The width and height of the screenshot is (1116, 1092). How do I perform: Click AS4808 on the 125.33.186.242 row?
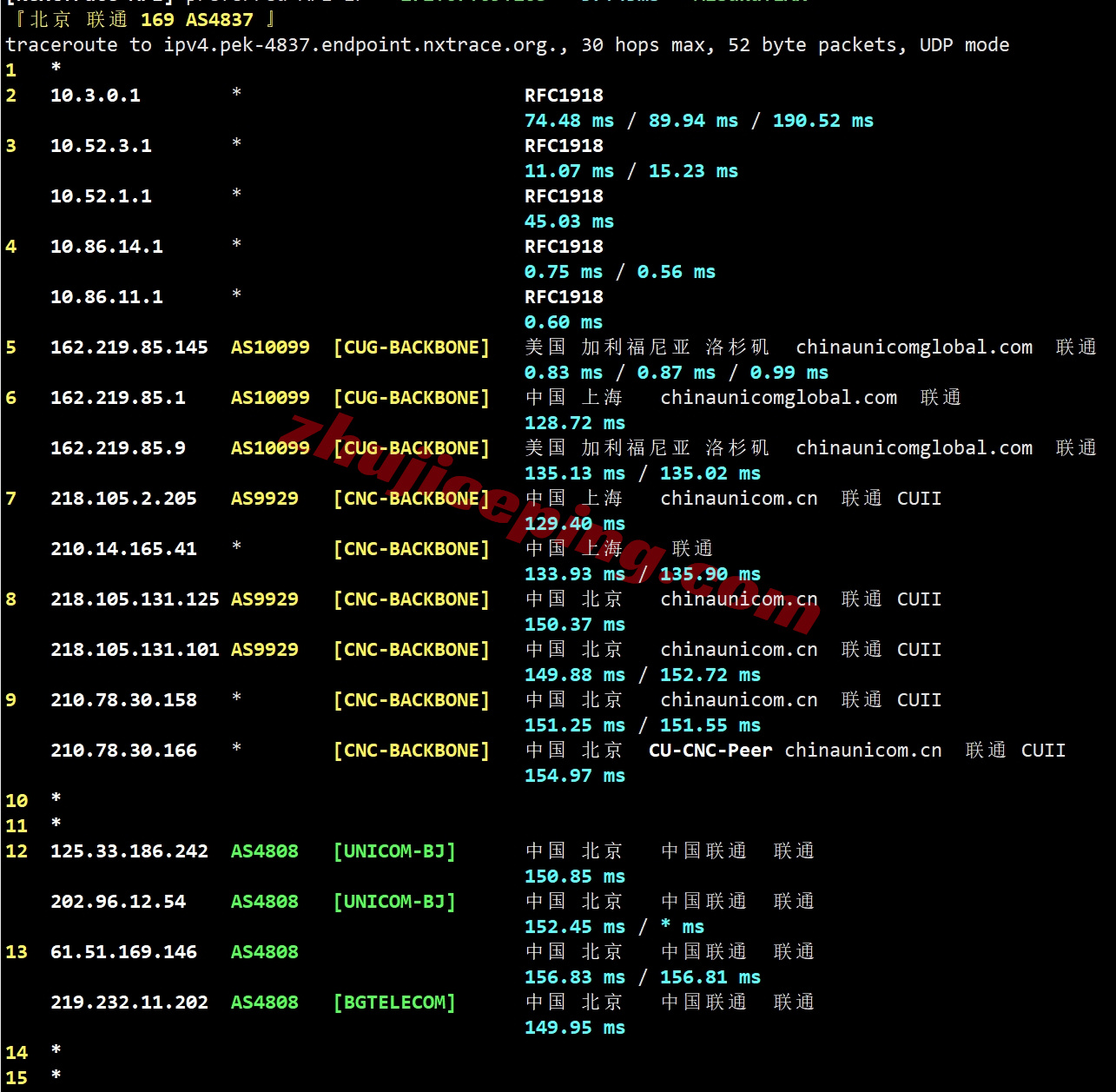tap(265, 851)
